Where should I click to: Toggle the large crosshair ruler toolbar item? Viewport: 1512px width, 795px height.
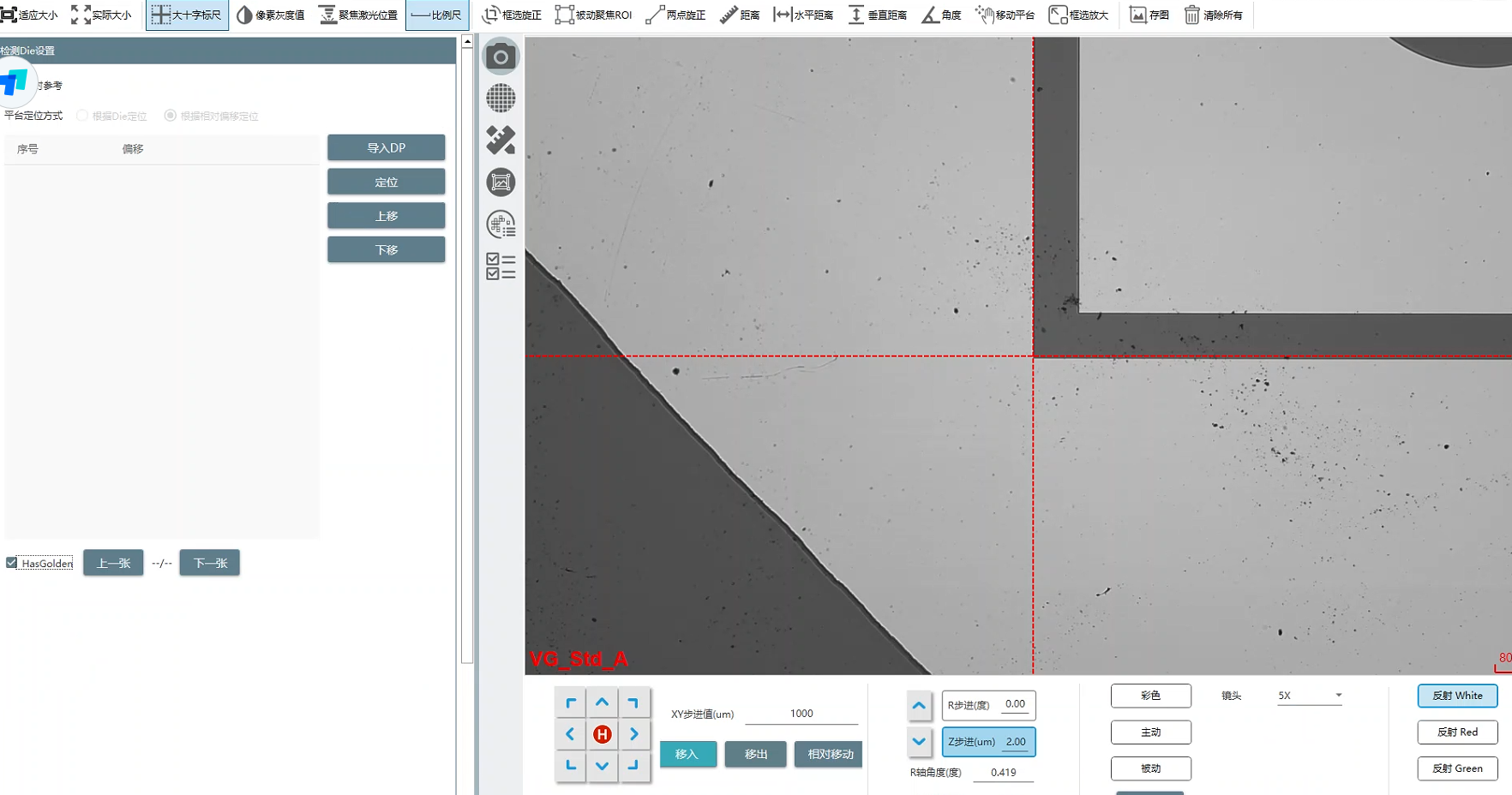187,15
